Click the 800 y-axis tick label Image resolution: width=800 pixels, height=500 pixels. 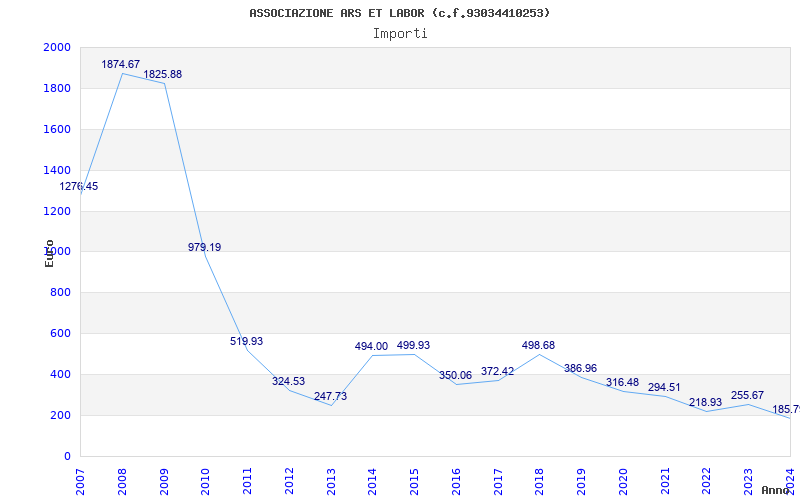pyautogui.click(x=61, y=293)
